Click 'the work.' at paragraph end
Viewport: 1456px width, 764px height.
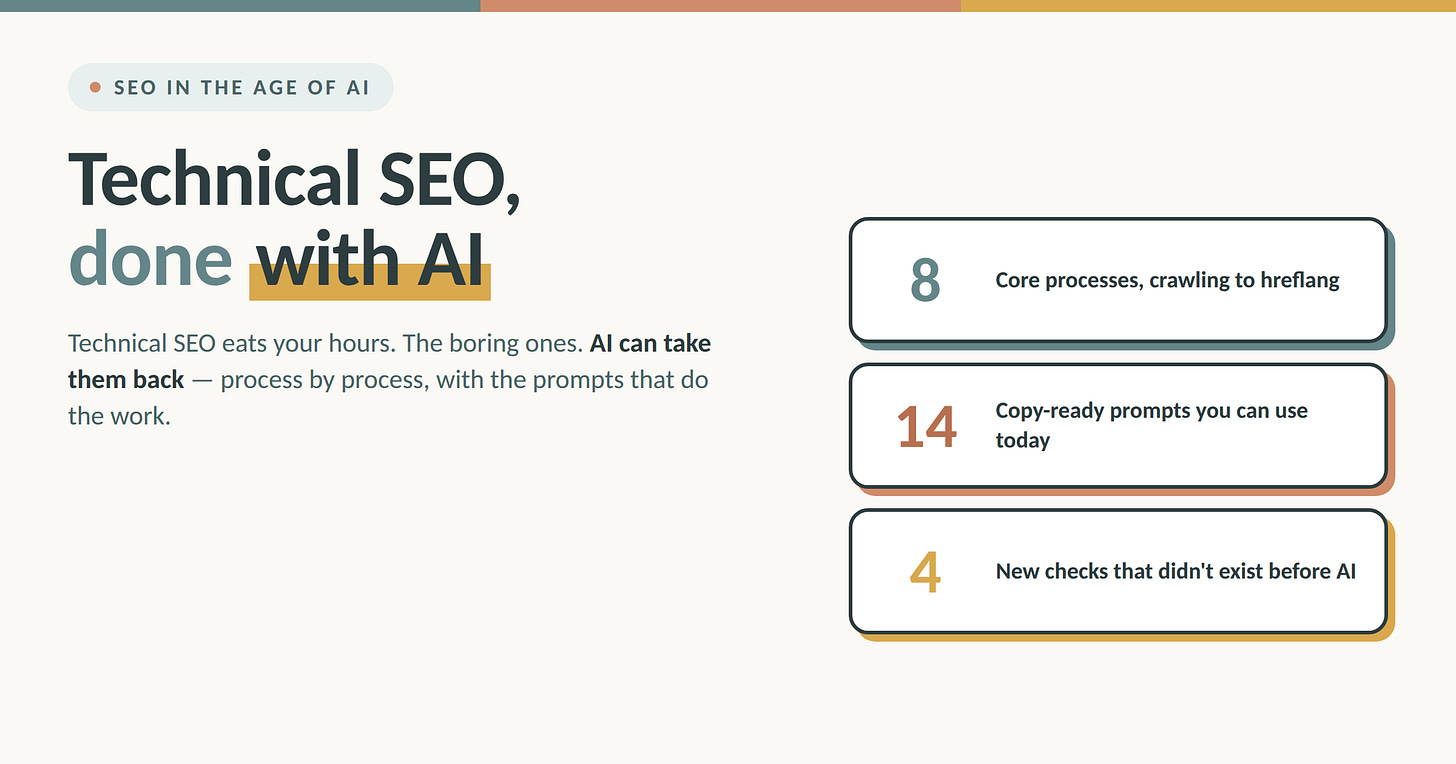119,416
